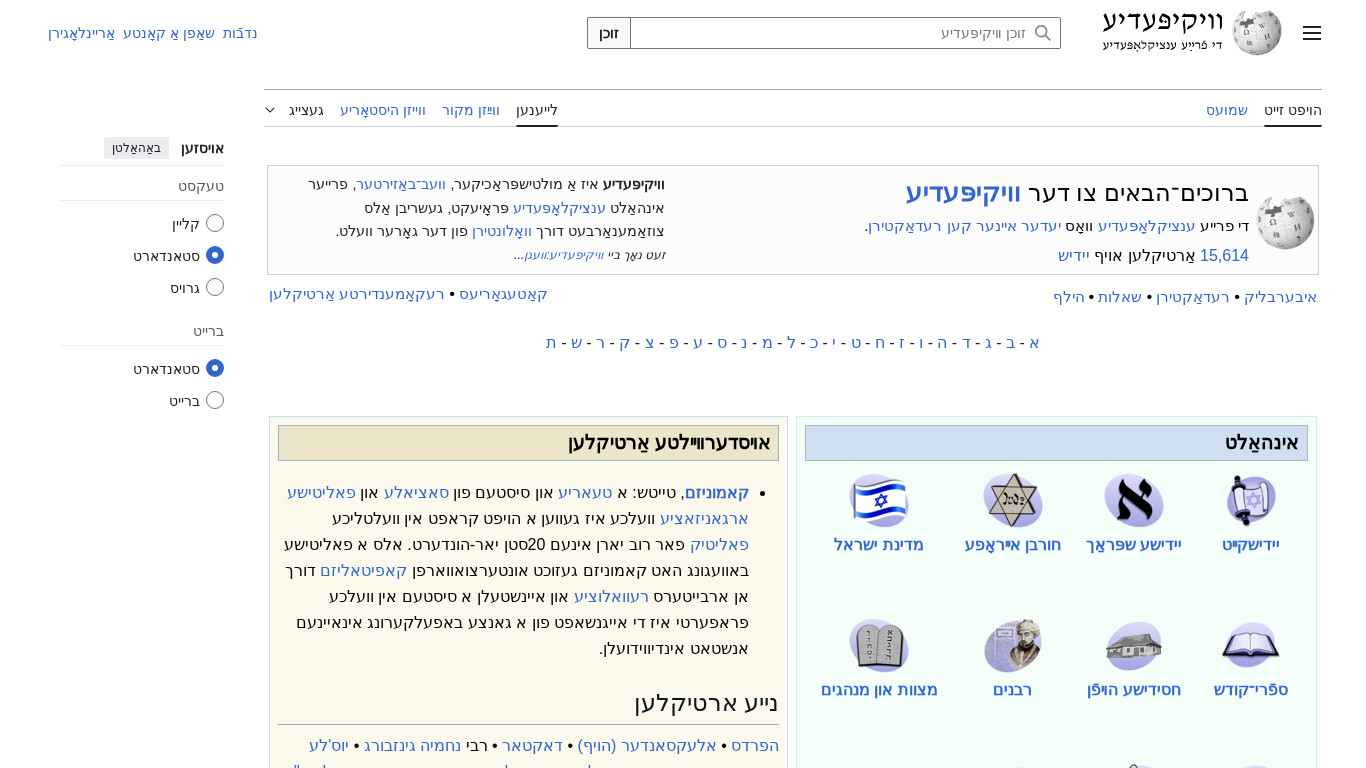Screen dimensions: 1366x768
Task: Open the חורבן אייראפע yellow star icon
Action: click(1013, 500)
